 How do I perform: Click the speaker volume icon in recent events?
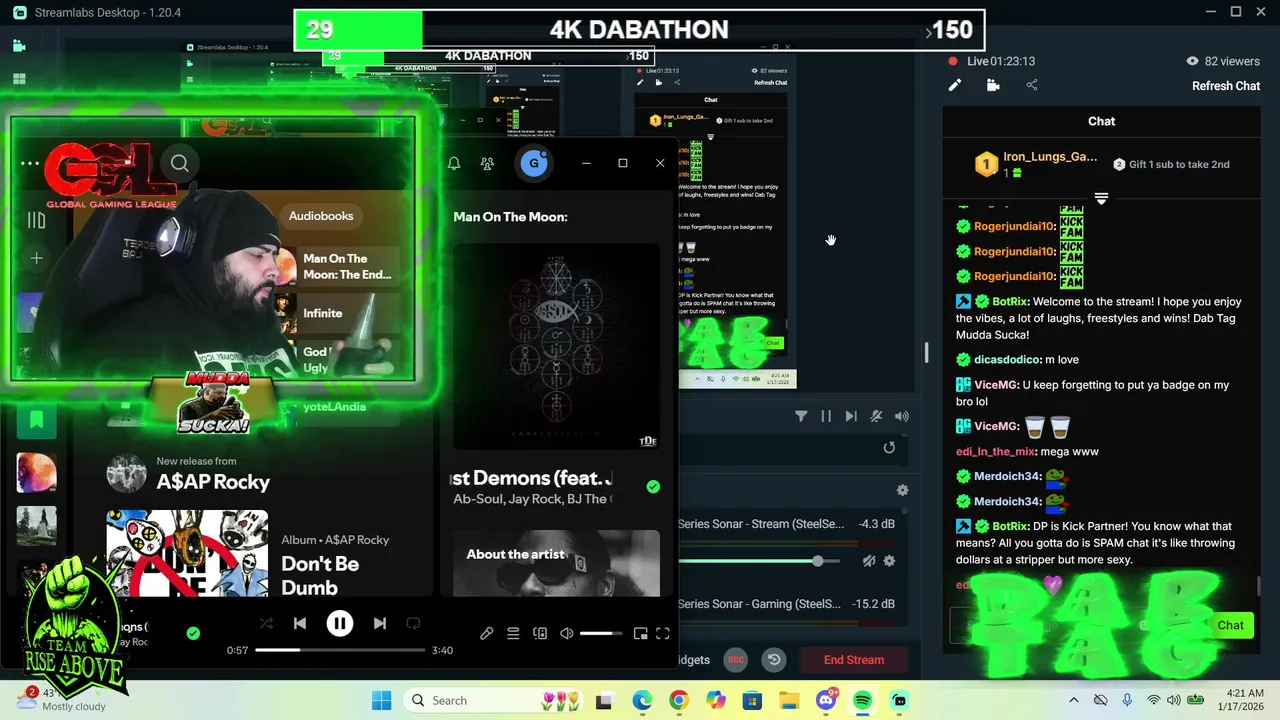click(902, 416)
